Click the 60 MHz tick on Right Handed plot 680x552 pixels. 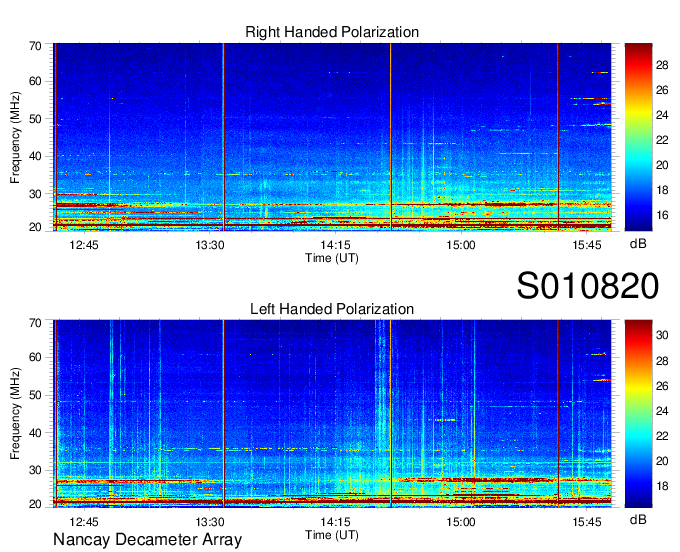pyautogui.click(x=35, y=81)
